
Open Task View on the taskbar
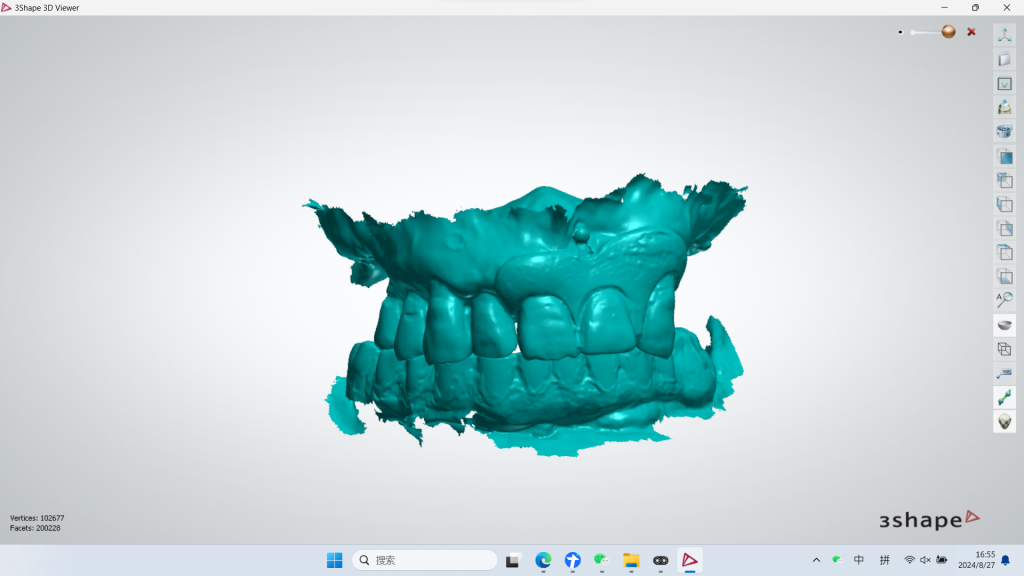513,560
